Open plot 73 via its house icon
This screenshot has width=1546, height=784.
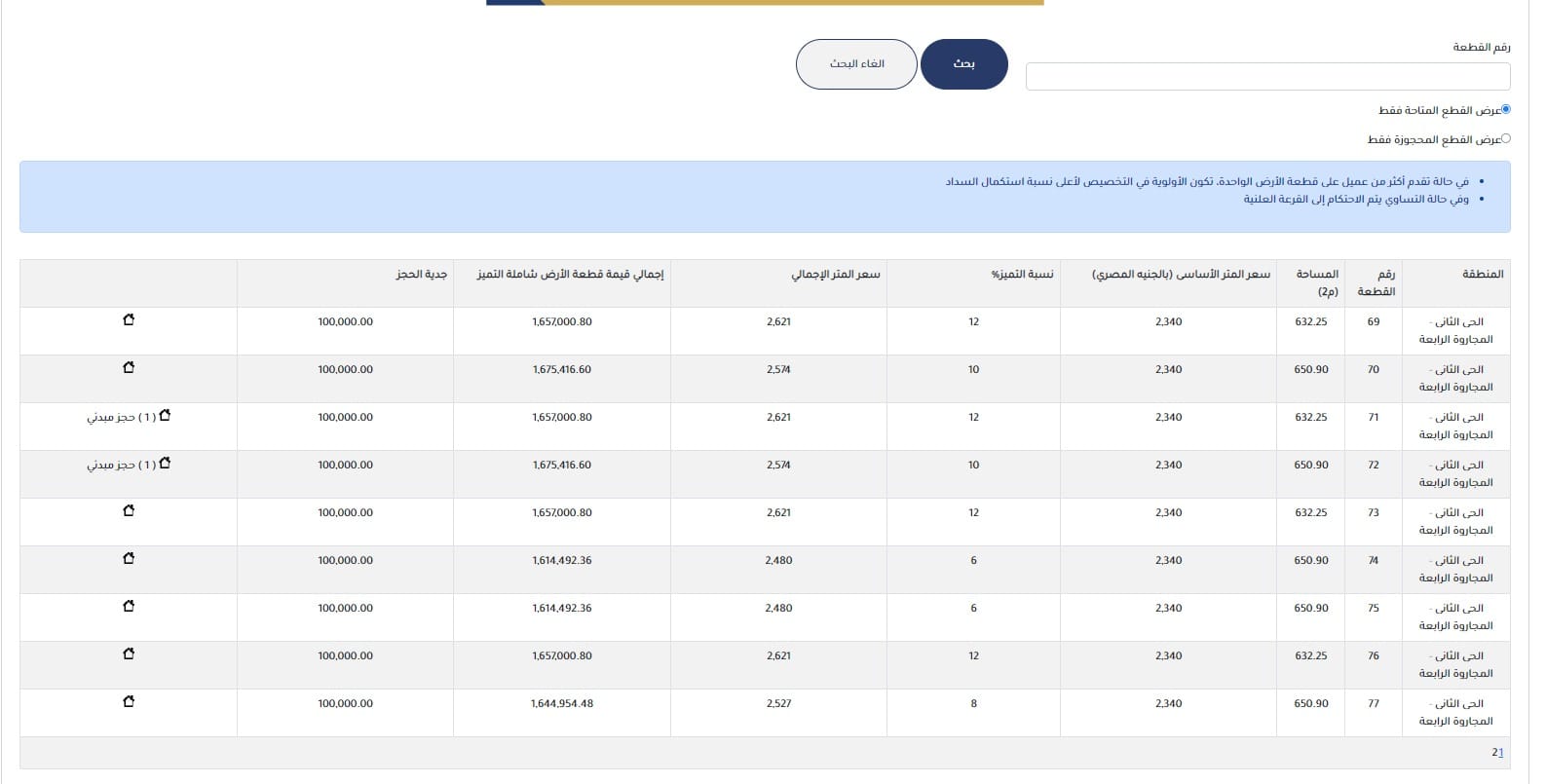[x=129, y=511]
